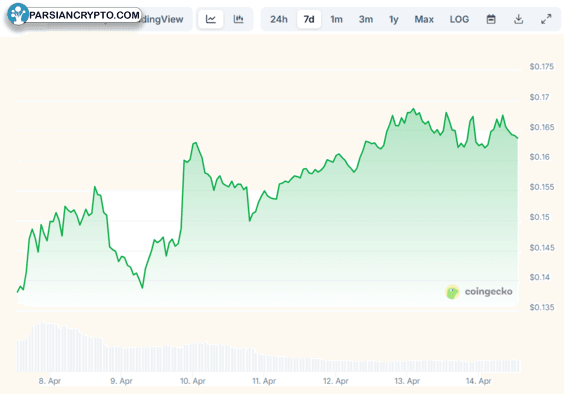
Task: Toggle the LOG scale option
Action: pos(459,19)
